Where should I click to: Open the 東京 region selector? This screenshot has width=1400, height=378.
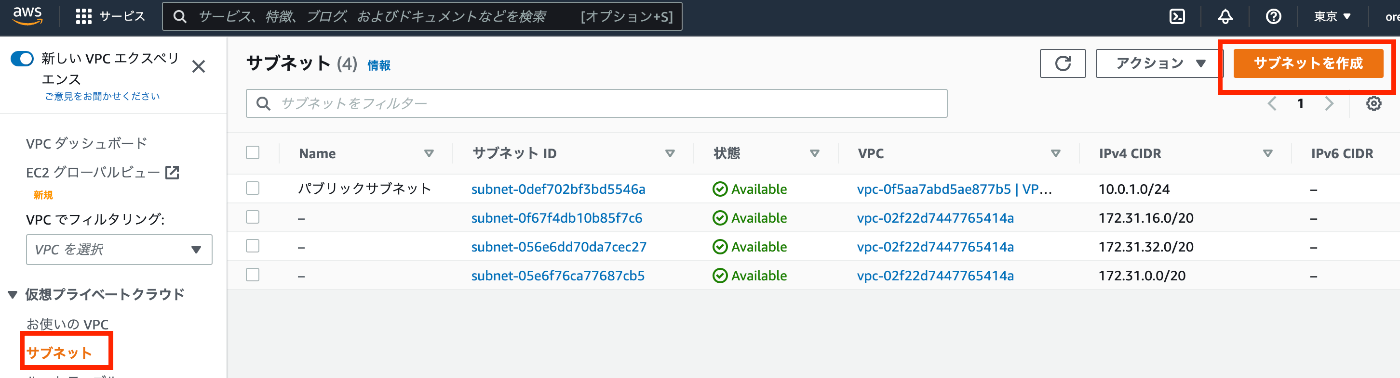[x=1332, y=17]
